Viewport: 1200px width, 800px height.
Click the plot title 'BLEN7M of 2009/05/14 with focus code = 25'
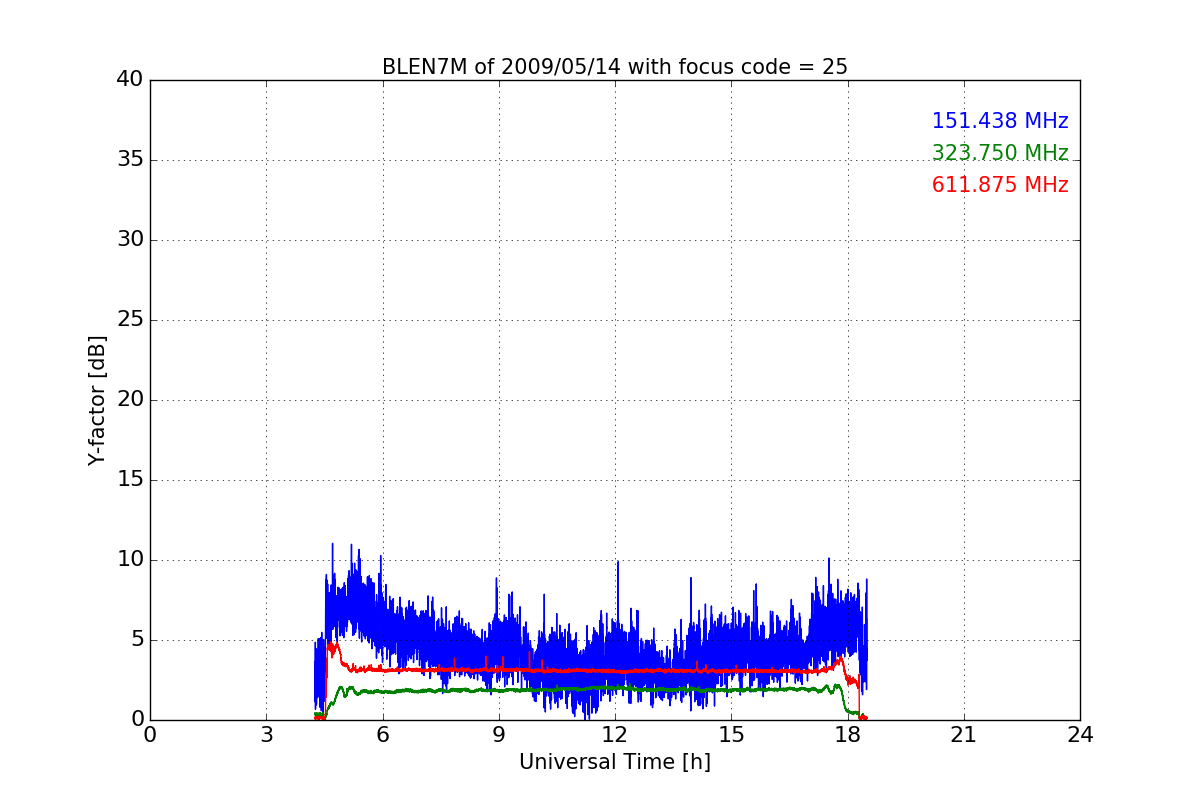coord(615,67)
